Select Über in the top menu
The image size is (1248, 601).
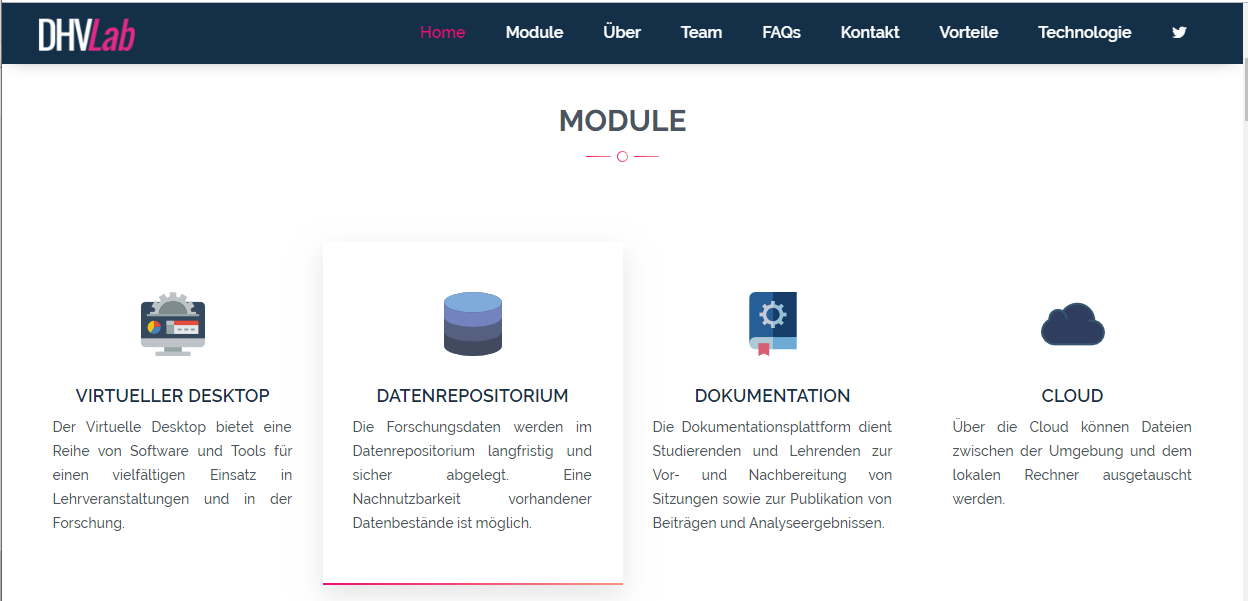click(622, 32)
